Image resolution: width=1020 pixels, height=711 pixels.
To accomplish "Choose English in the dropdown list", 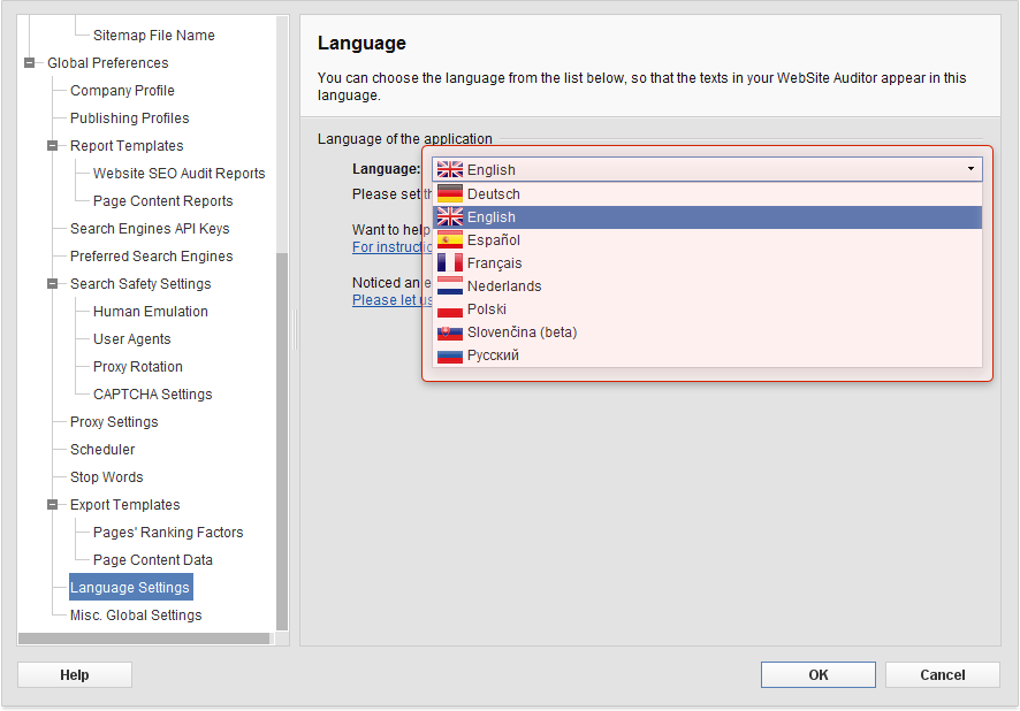I will coord(707,217).
